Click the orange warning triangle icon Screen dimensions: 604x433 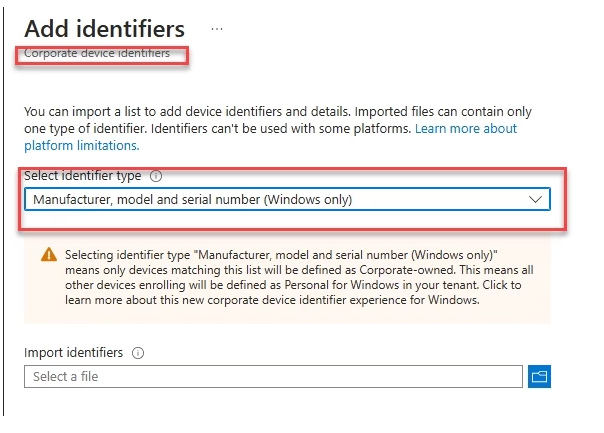coord(49,255)
